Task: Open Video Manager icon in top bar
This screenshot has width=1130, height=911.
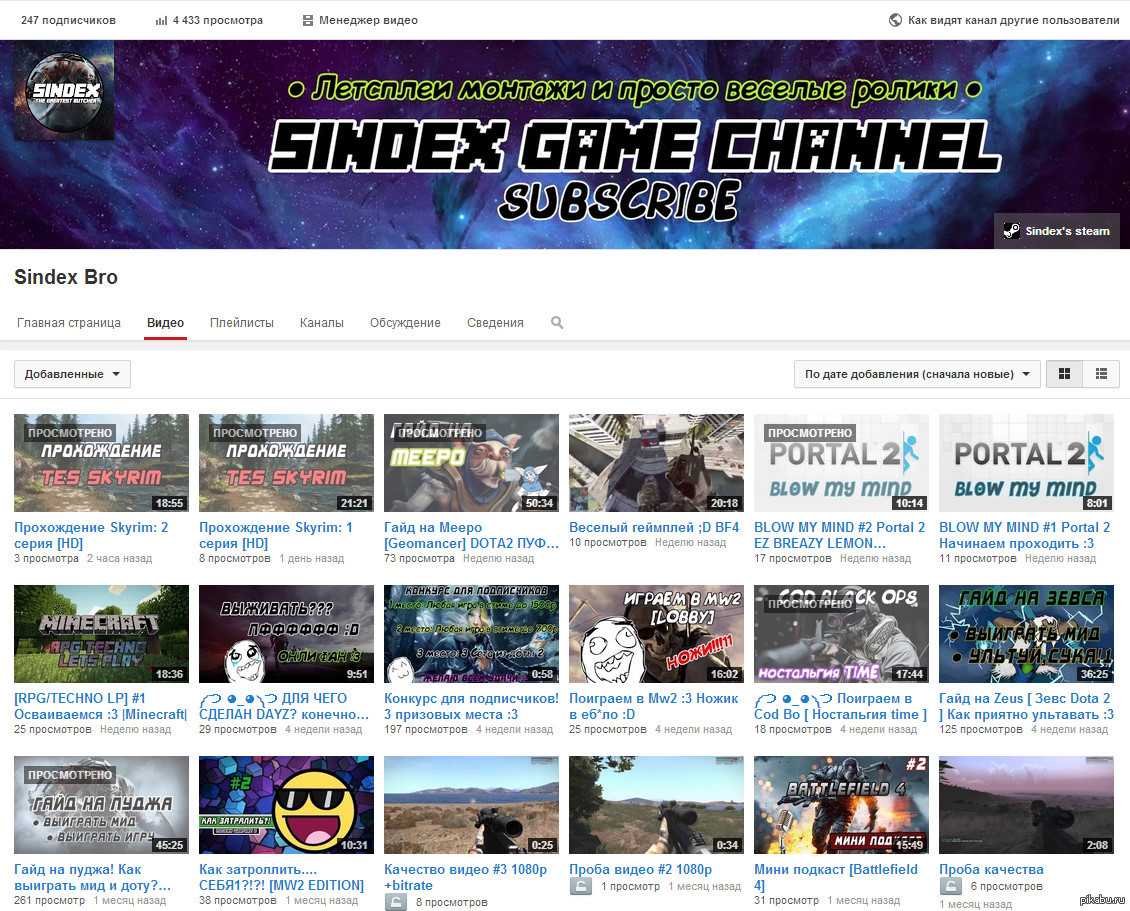Action: click(308, 20)
